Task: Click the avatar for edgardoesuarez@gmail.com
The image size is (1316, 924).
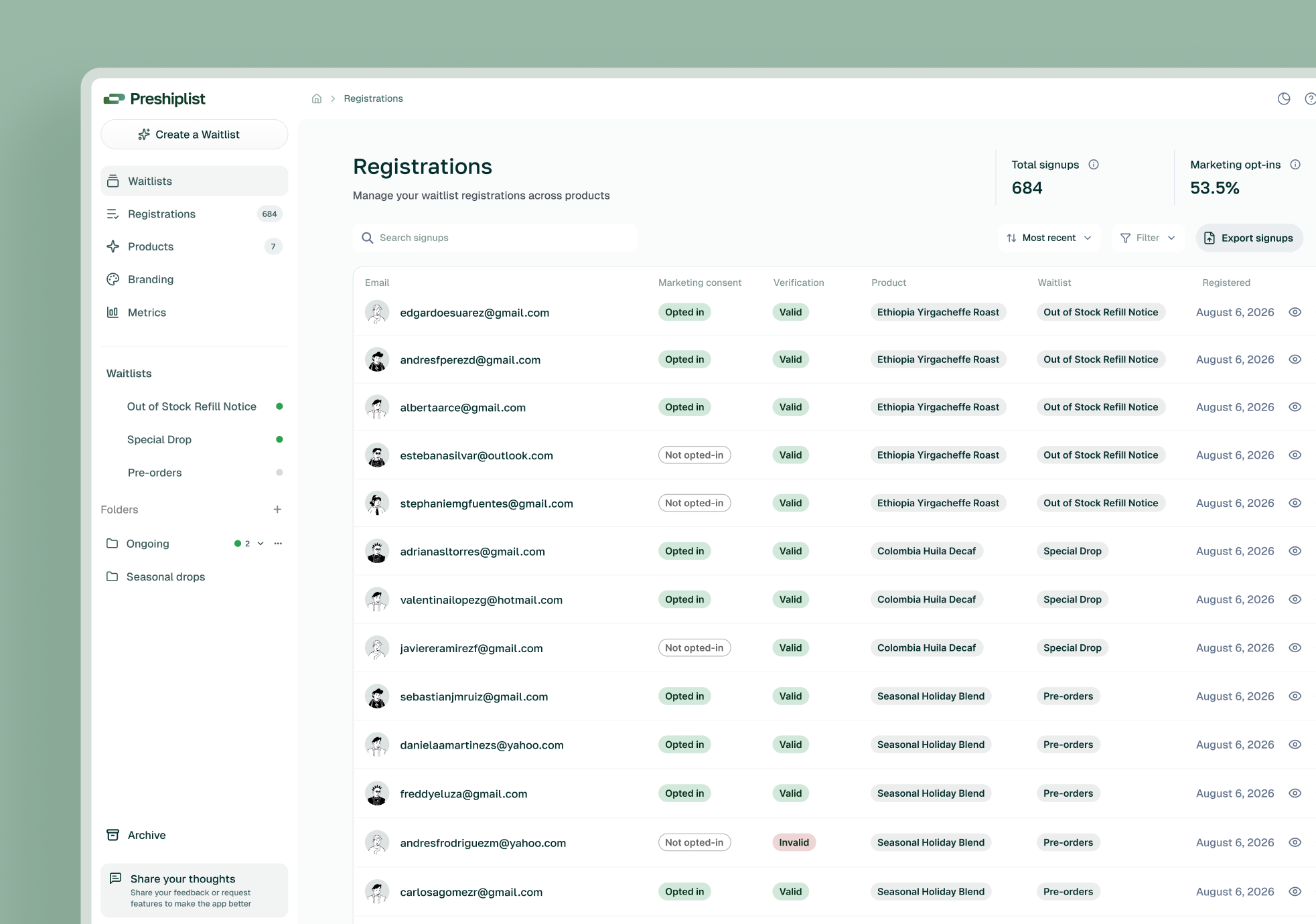Action: click(377, 313)
